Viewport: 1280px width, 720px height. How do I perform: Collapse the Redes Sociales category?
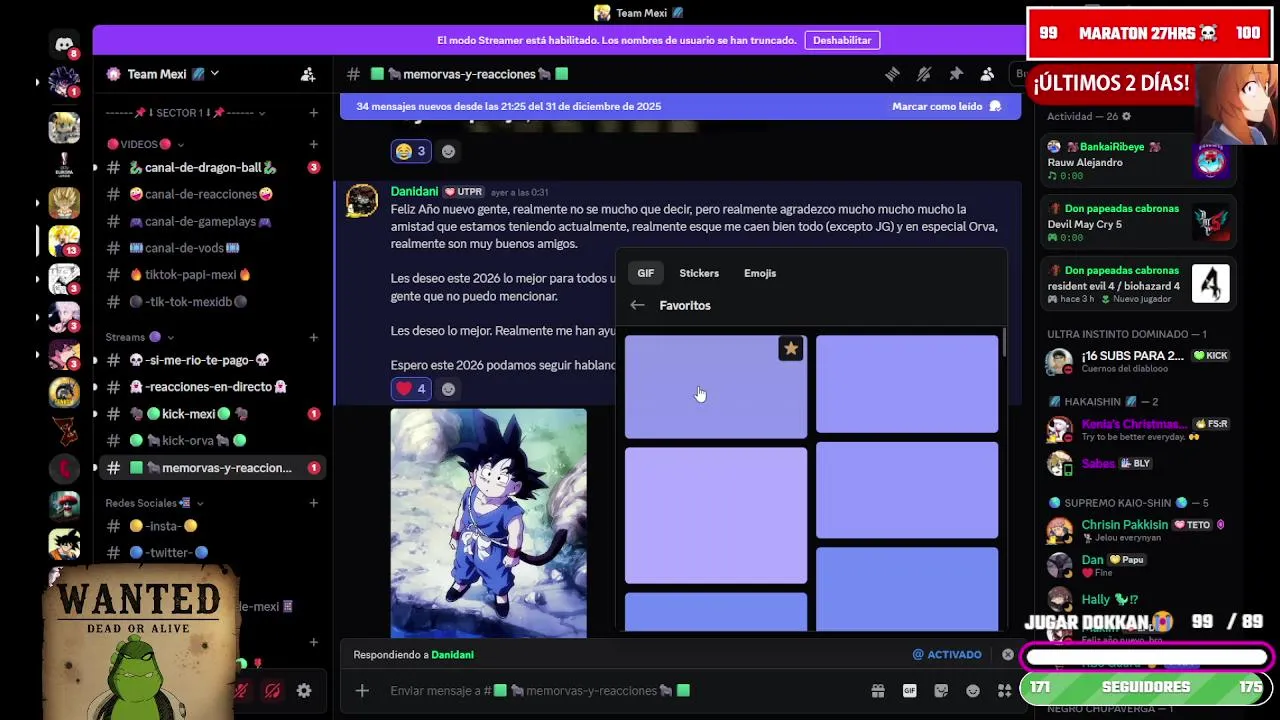[x=155, y=503]
